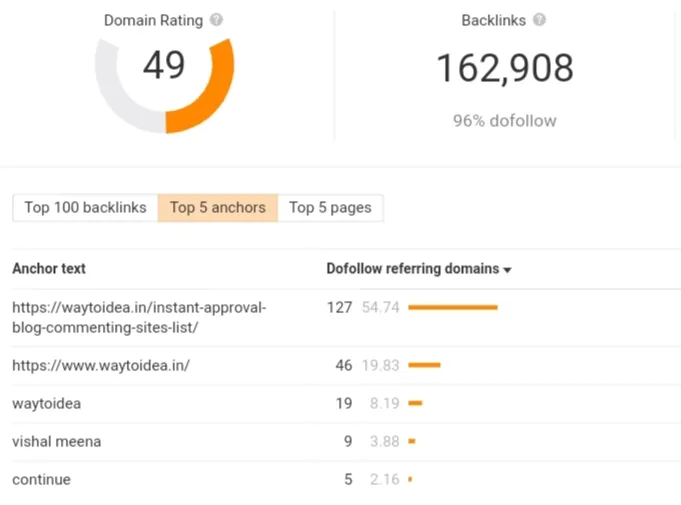Click the https://www.waytoidea.in/ anchor text

[101, 366]
